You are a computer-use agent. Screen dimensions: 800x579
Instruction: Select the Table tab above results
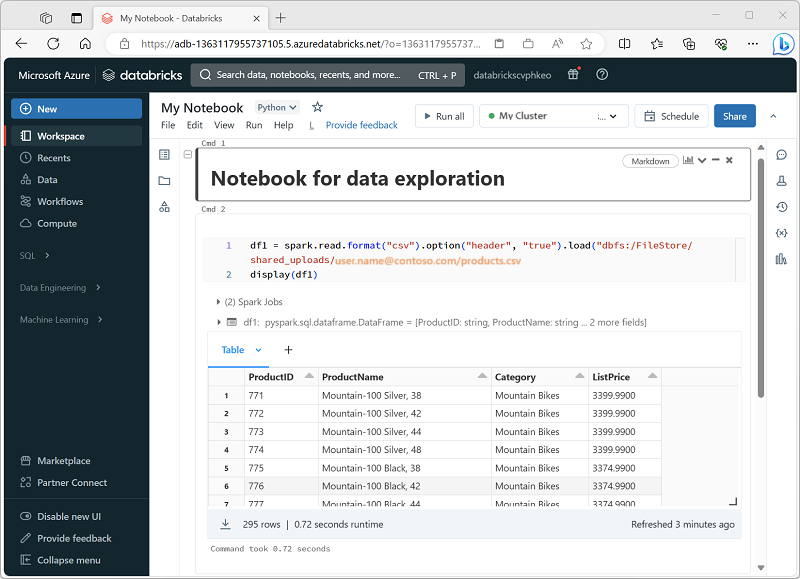coord(232,350)
